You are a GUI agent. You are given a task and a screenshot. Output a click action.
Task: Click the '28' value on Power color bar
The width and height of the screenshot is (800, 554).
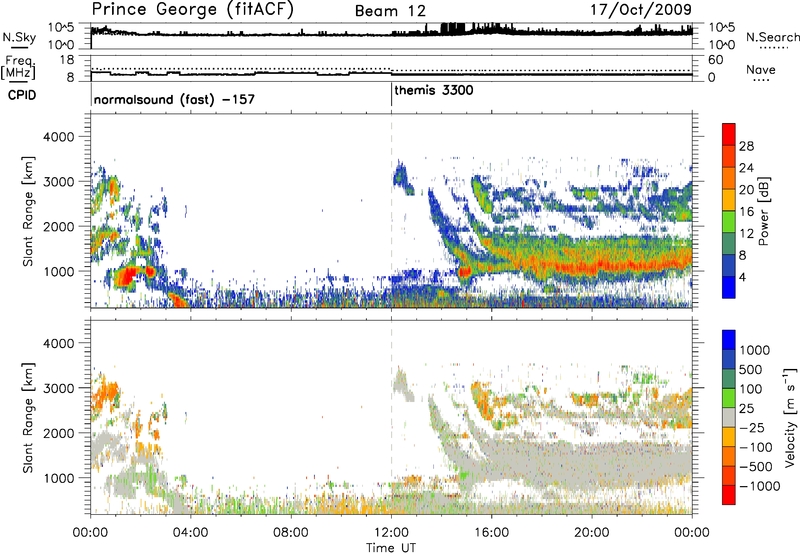point(746,146)
